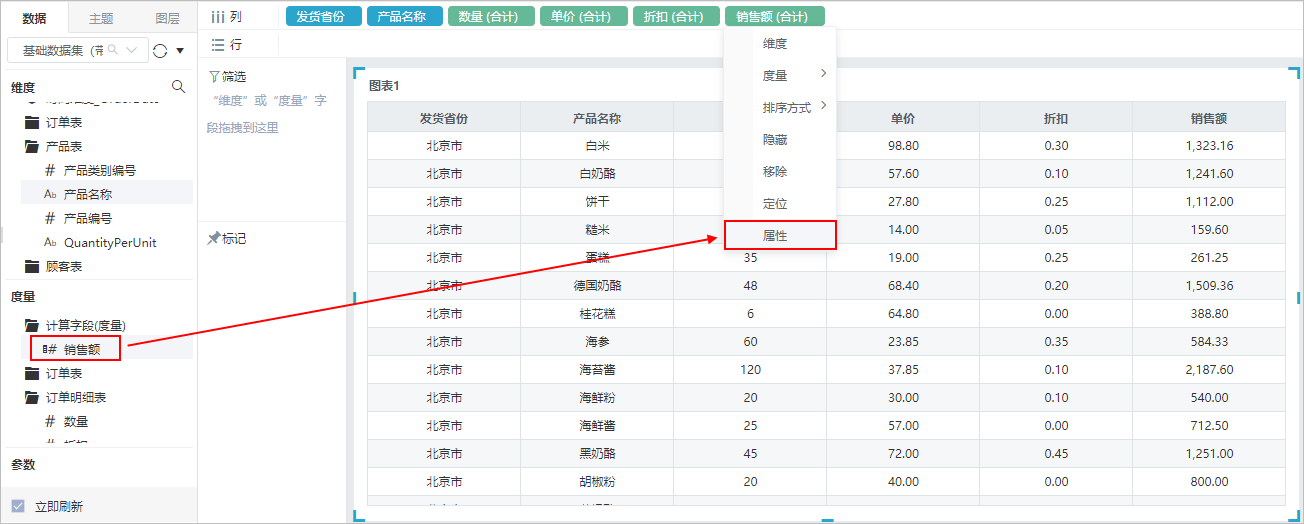
Task: Click the search icon beside 维度
Action: click(179, 87)
